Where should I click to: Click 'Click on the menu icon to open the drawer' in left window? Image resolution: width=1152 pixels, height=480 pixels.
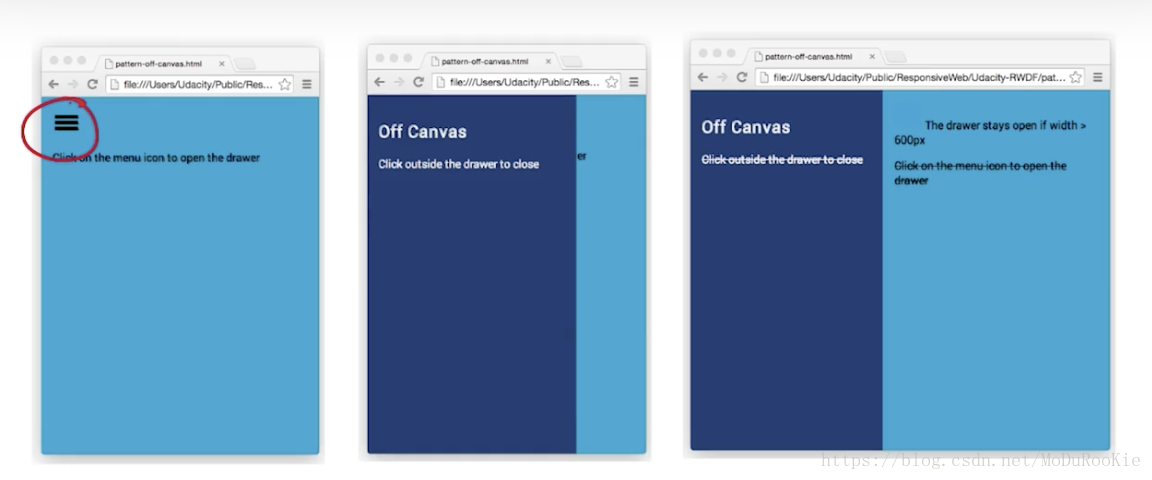(x=156, y=157)
